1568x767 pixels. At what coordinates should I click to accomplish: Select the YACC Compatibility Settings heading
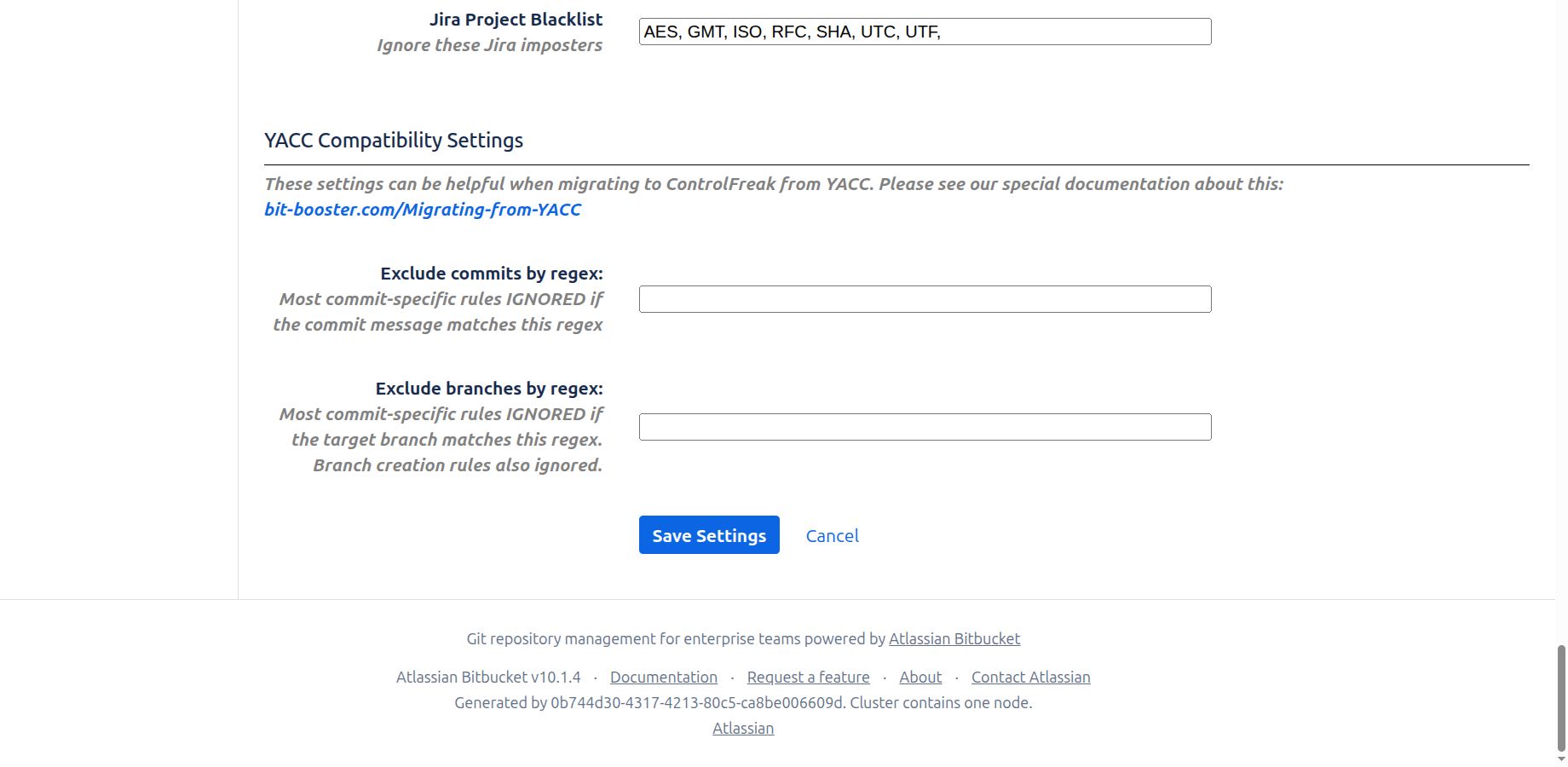394,140
